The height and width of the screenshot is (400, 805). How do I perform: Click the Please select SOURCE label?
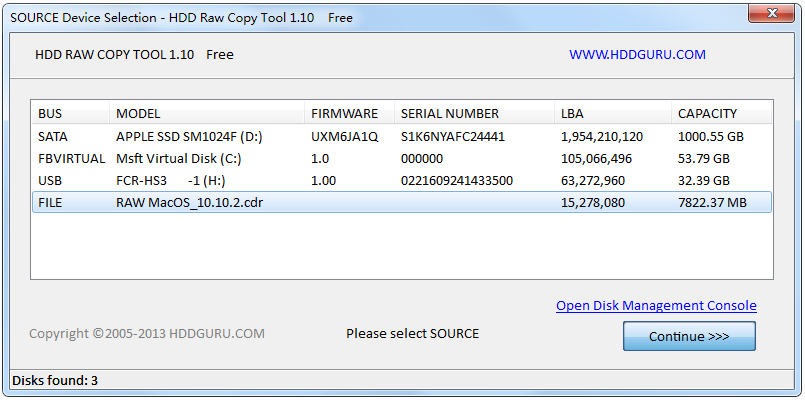[x=412, y=333]
